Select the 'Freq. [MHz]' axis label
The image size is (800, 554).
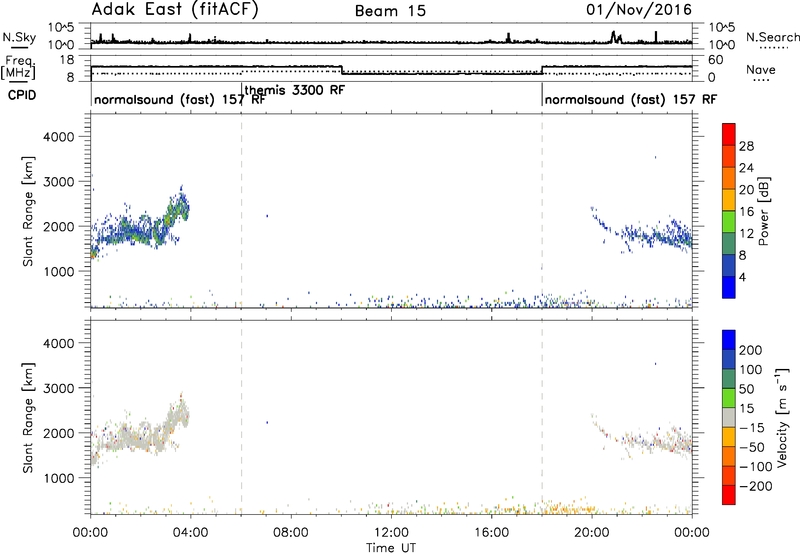[19, 68]
